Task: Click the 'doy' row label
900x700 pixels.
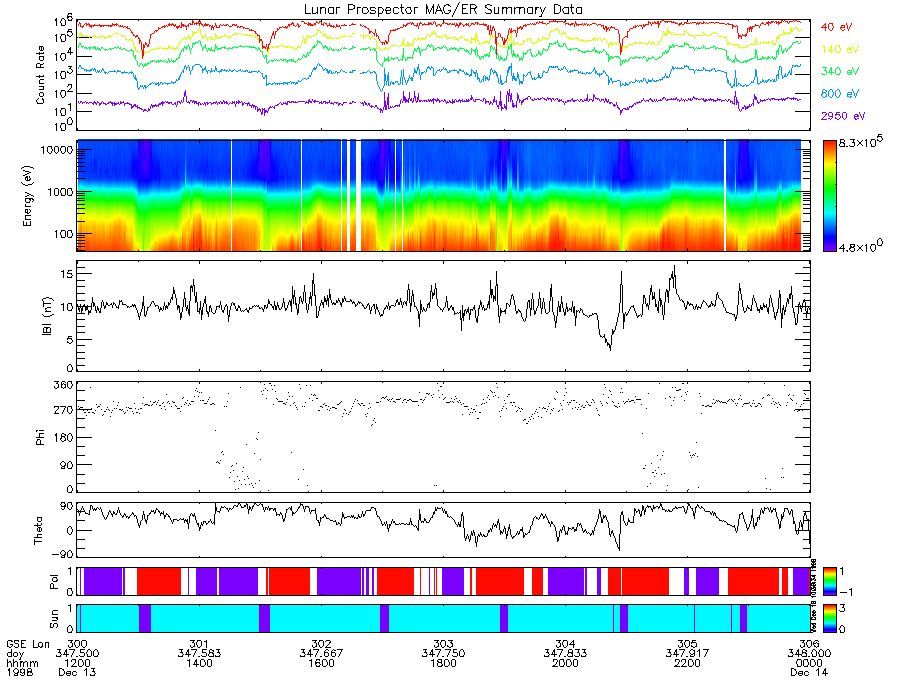Action: tap(15, 654)
